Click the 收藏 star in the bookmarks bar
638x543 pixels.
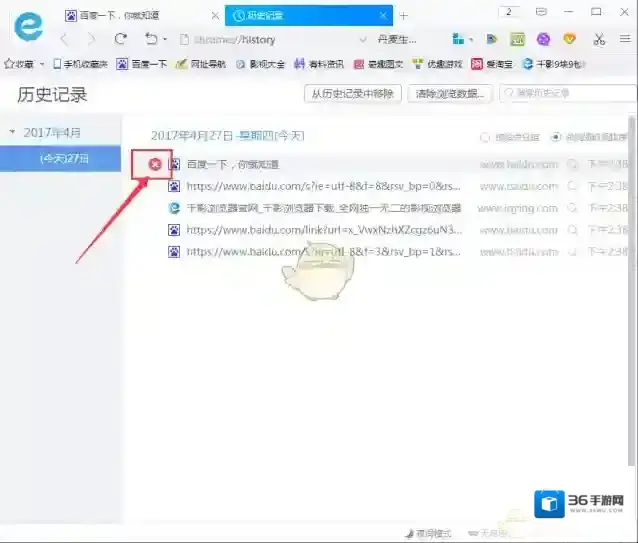coord(19,64)
